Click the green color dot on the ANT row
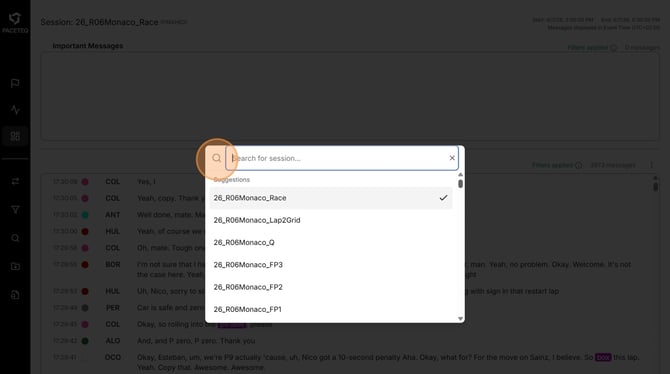Screen dimensions: 670x374 click(x=85, y=215)
